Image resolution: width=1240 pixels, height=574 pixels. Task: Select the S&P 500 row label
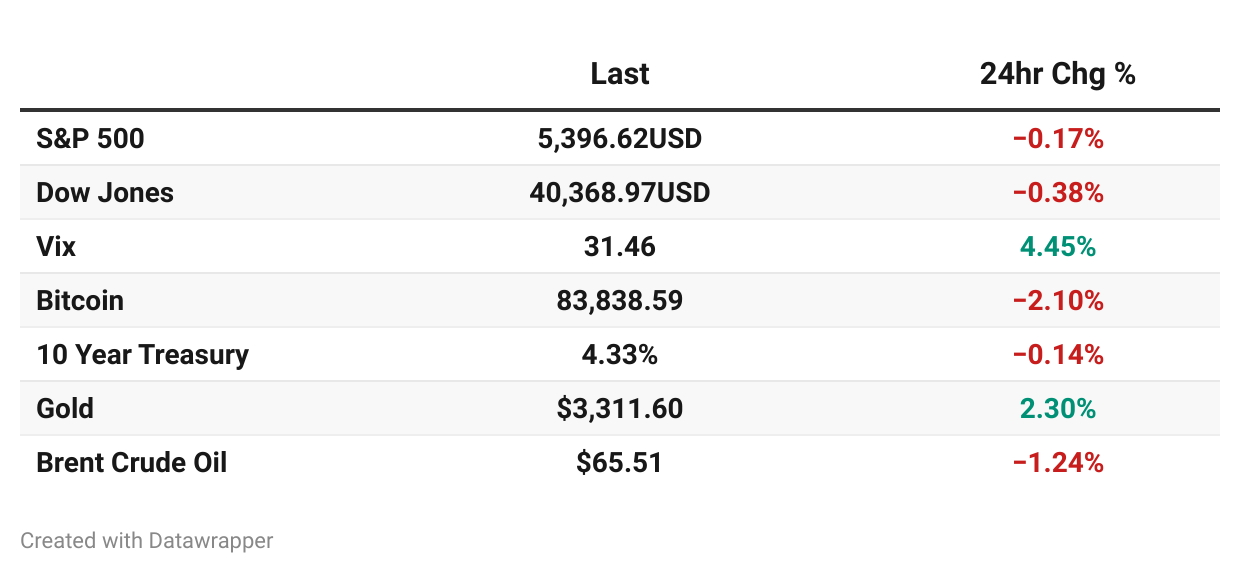(x=90, y=139)
